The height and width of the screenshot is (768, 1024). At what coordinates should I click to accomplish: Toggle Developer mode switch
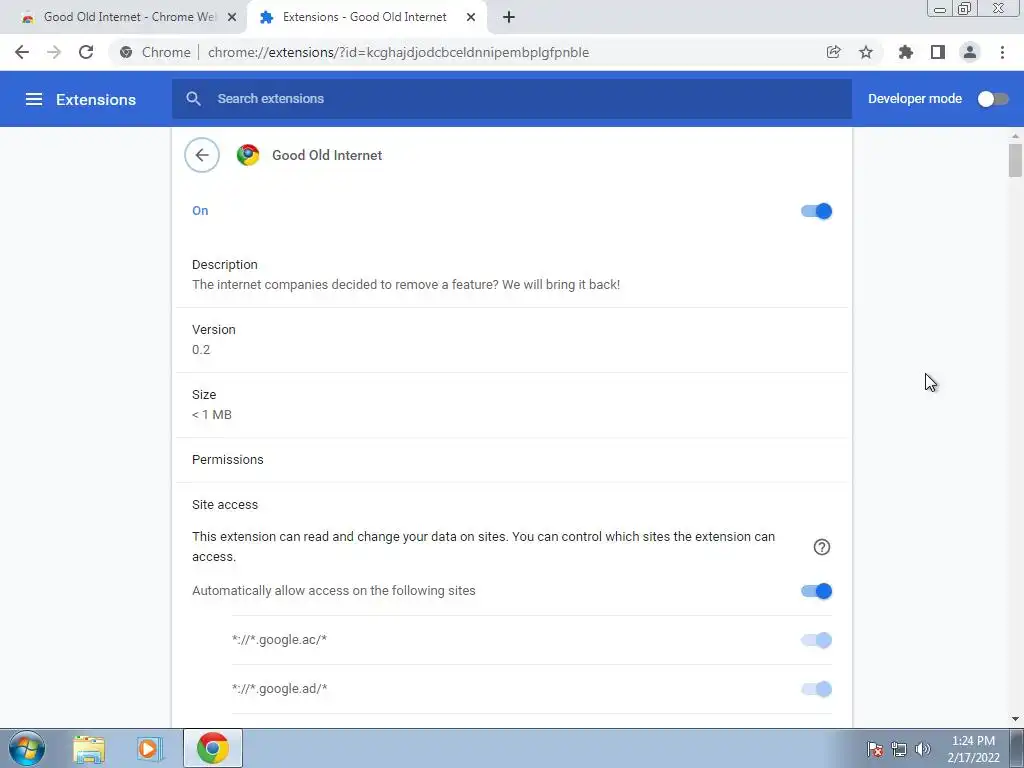[x=993, y=99]
